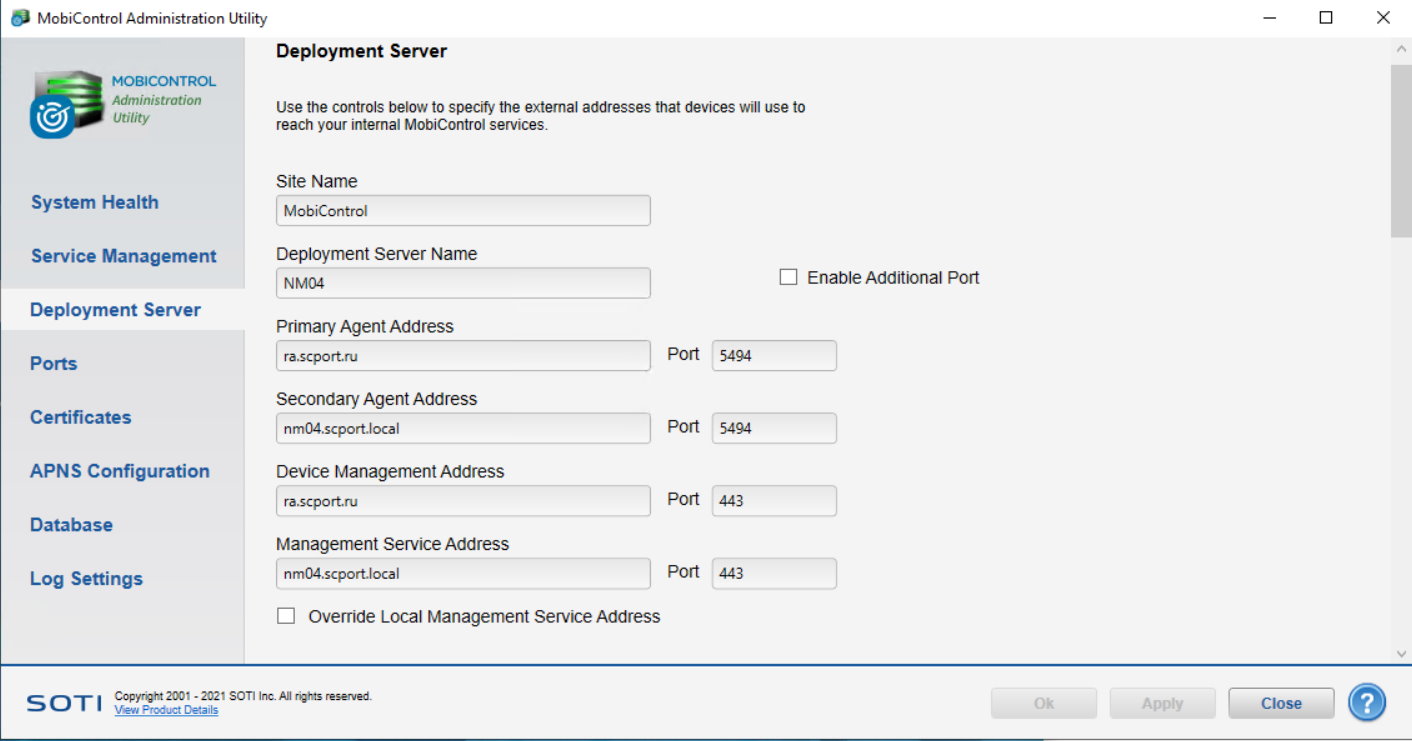Screen dimensions: 1412x741
Task: Open the View Product Details link
Action: [x=166, y=711]
